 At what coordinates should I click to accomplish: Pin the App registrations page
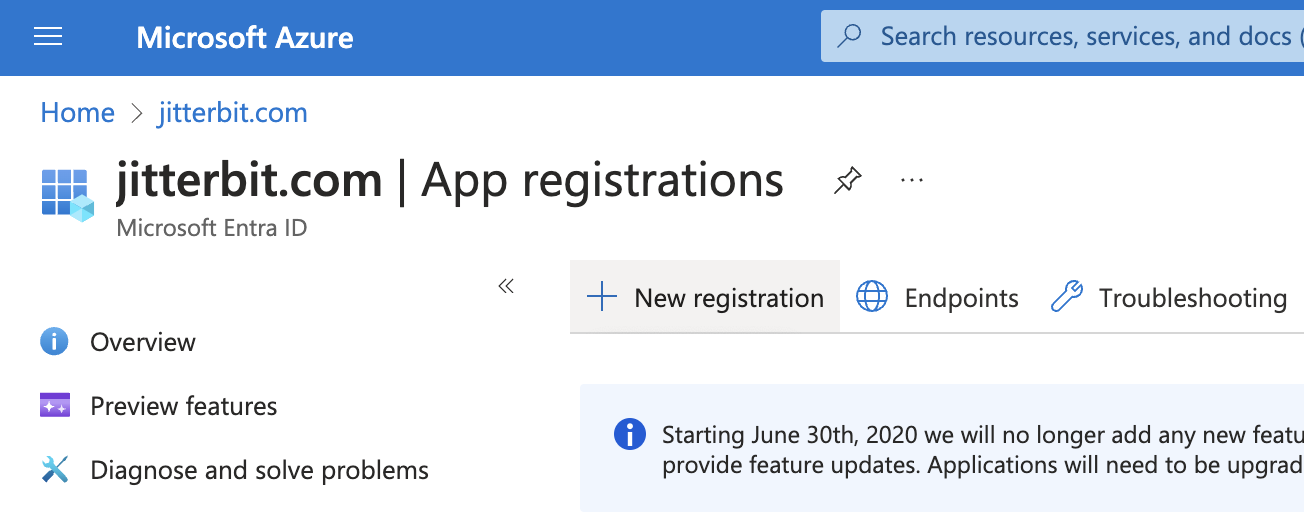(847, 181)
